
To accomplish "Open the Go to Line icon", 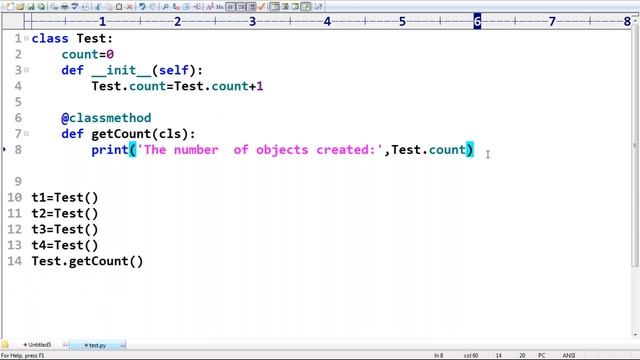I will pos(197,7).
